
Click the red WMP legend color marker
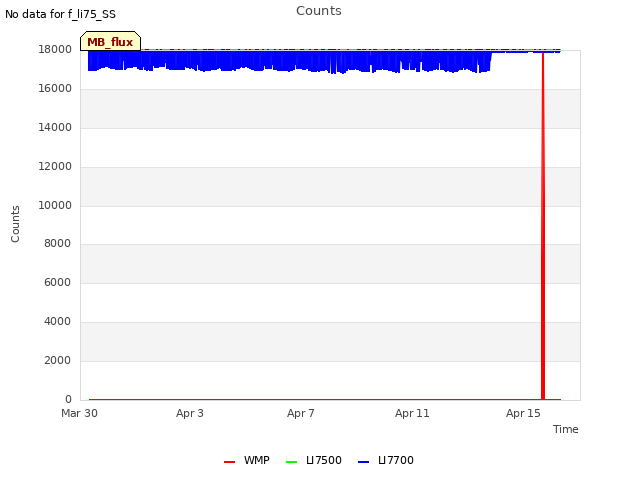(229, 462)
